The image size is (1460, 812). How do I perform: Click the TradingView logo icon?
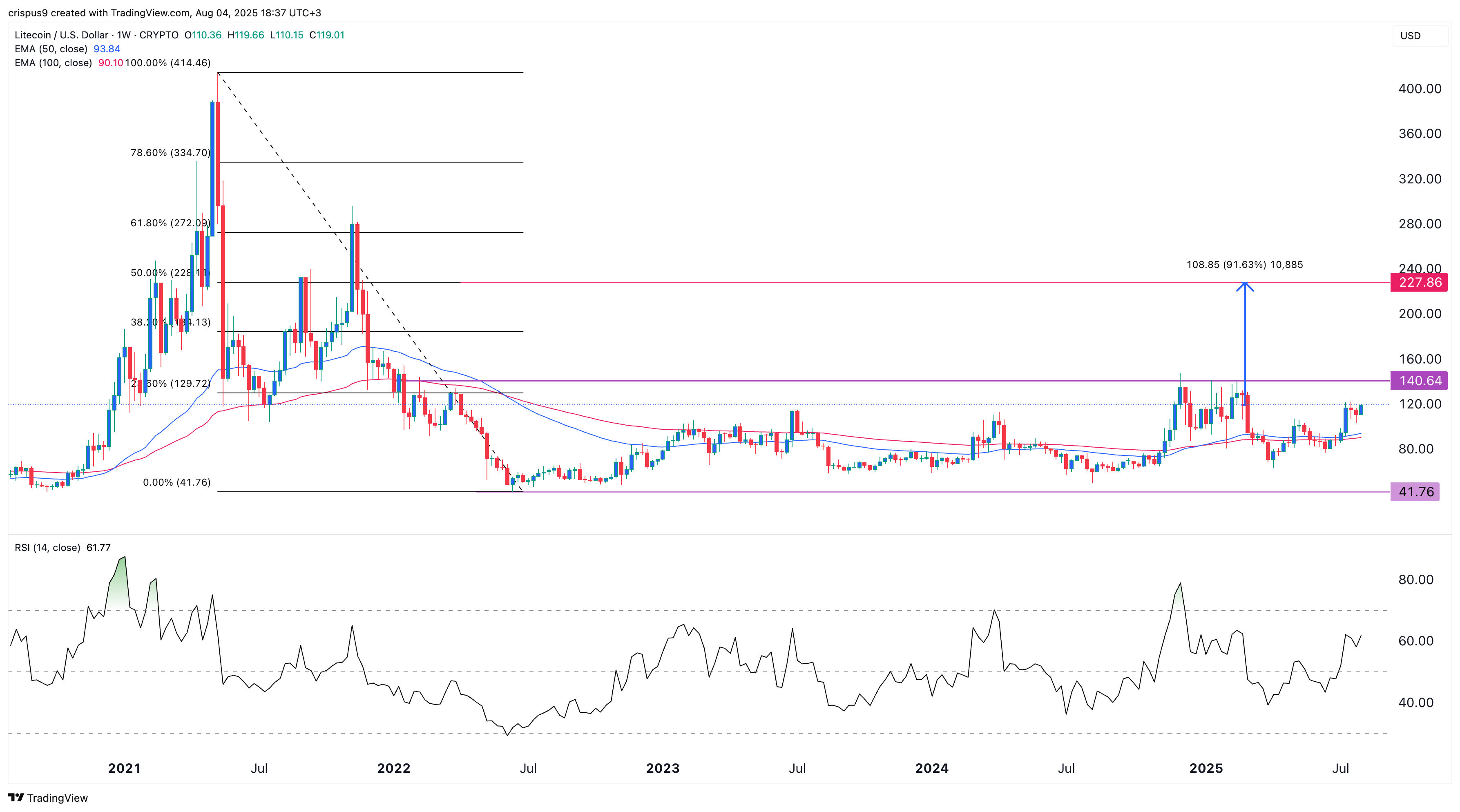16,798
